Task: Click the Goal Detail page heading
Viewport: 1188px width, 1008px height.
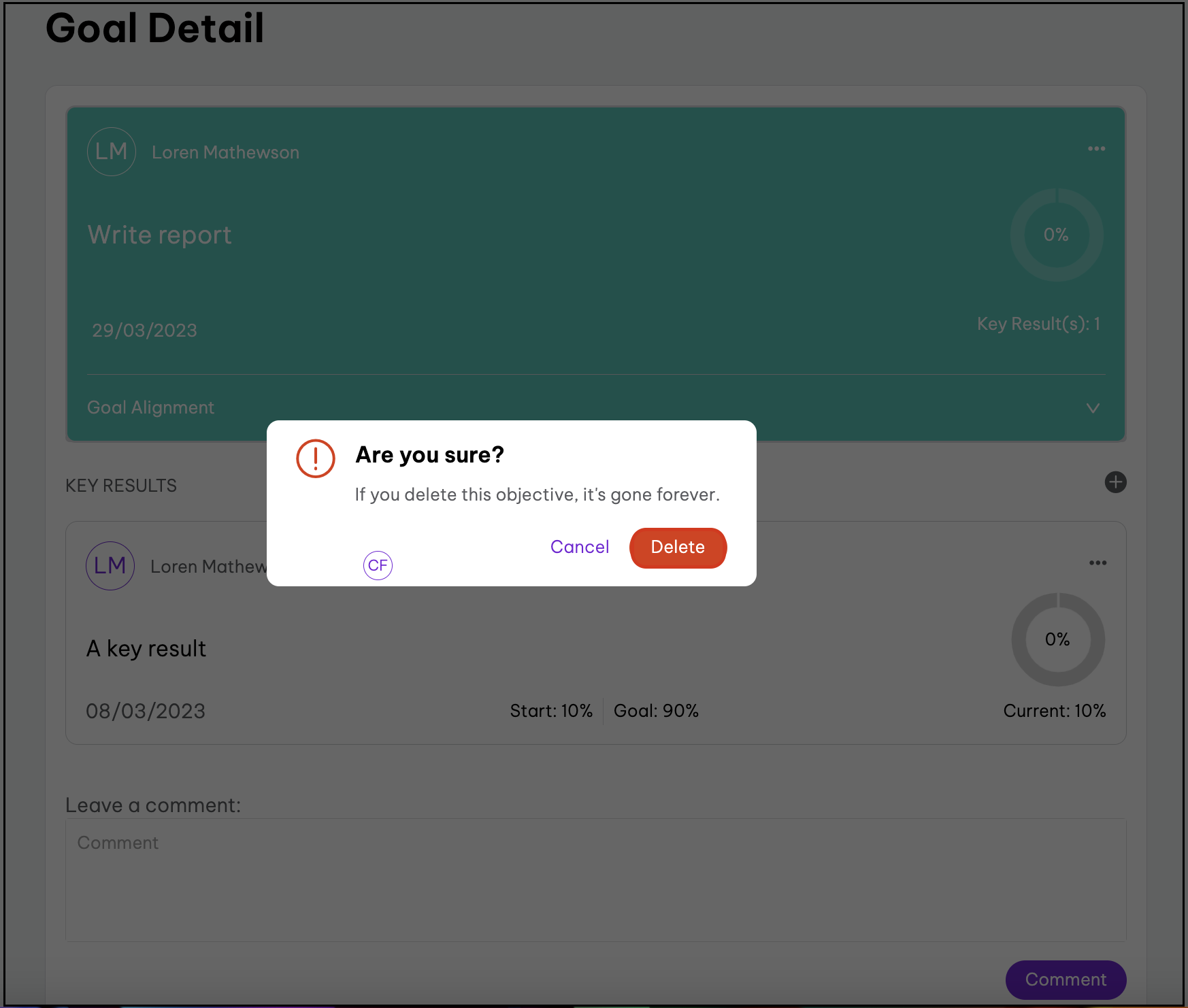Action: click(155, 29)
